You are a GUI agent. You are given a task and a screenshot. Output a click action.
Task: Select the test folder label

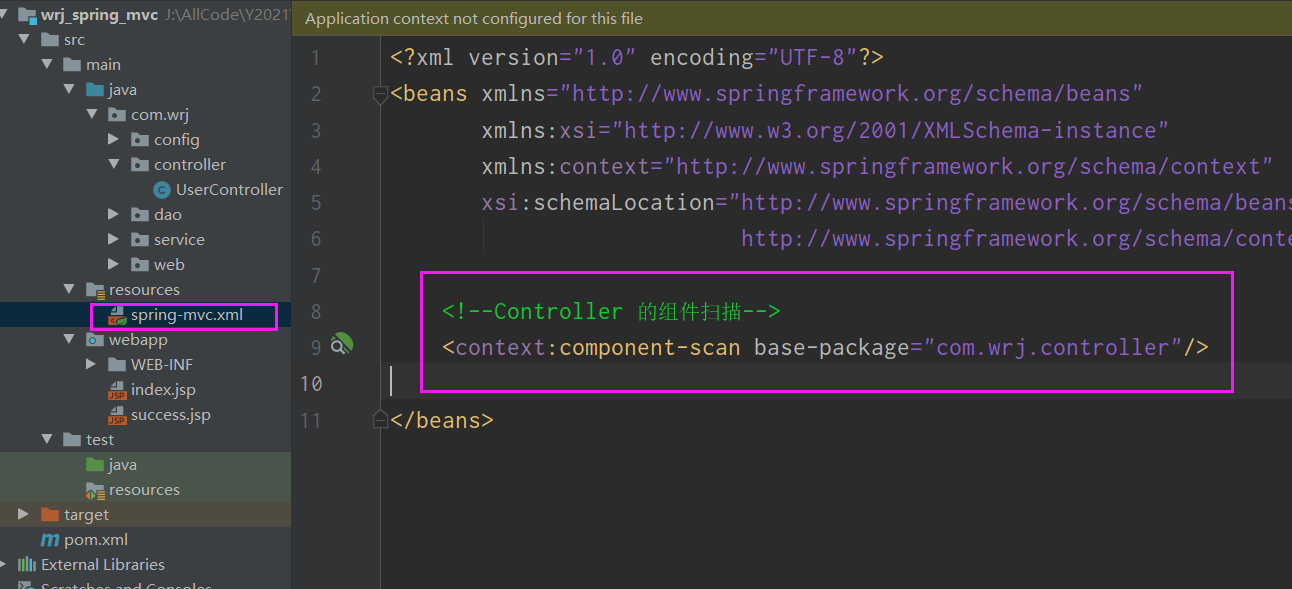[100, 440]
